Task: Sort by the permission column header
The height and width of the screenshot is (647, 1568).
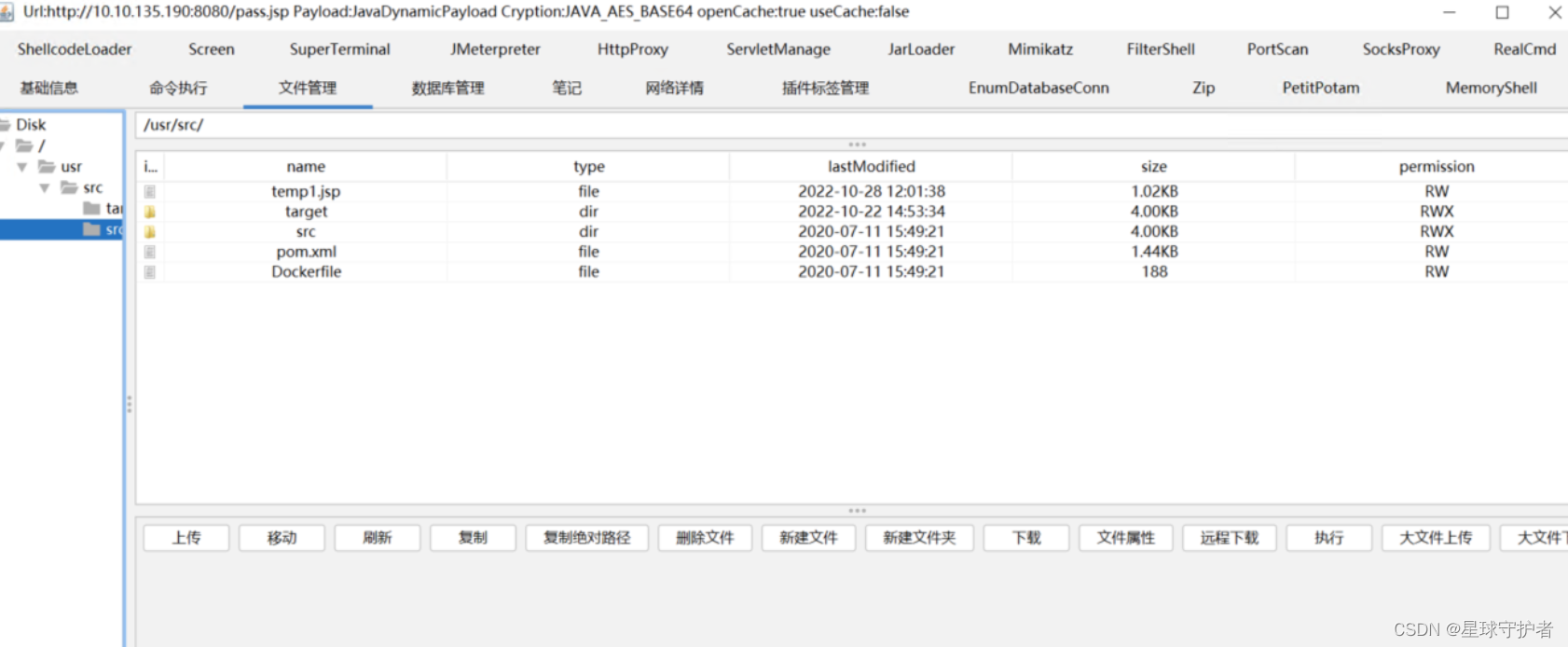Action: coord(1436,167)
